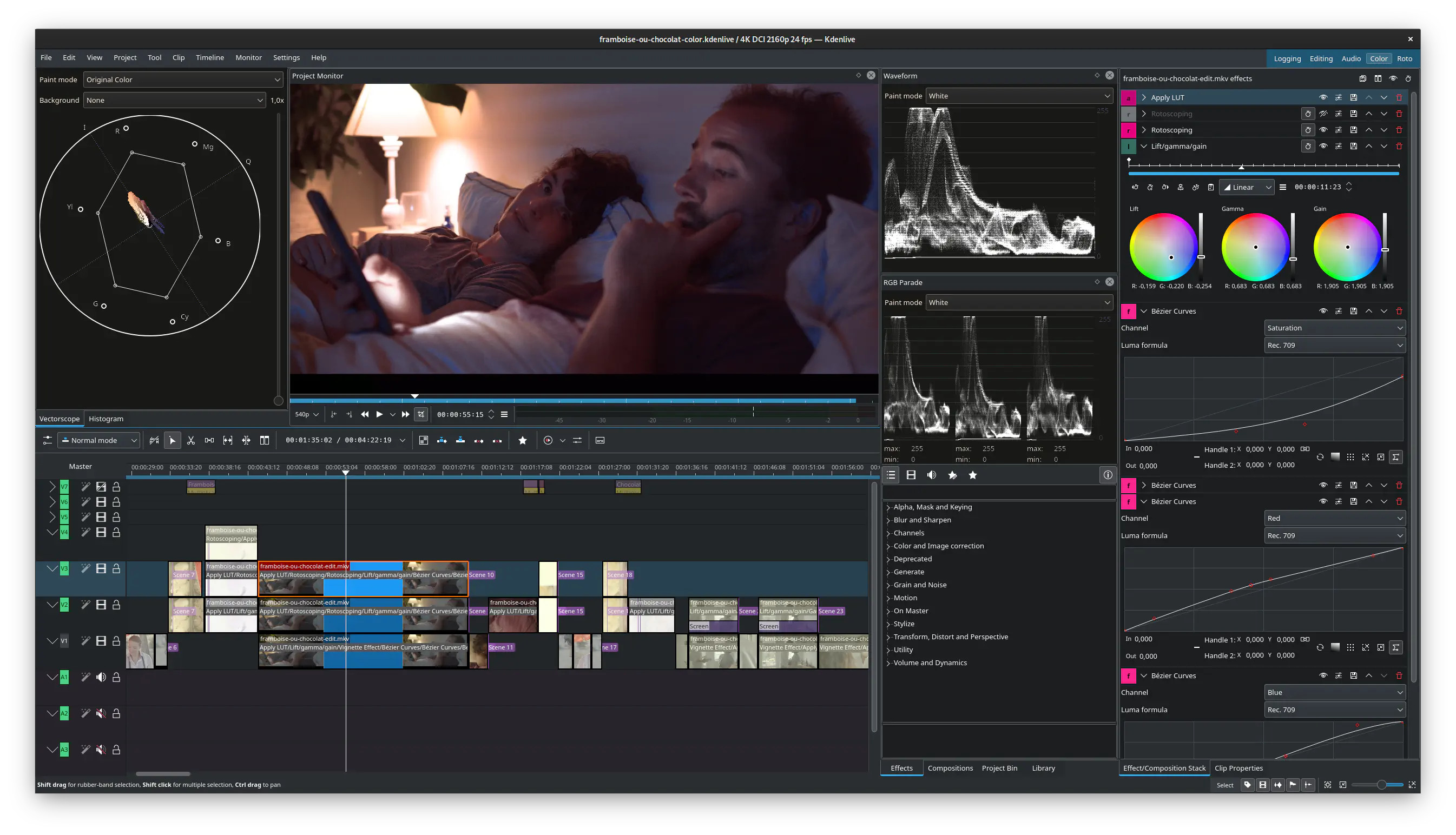
Task: Select the razor cut tool
Action: [191, 440]
